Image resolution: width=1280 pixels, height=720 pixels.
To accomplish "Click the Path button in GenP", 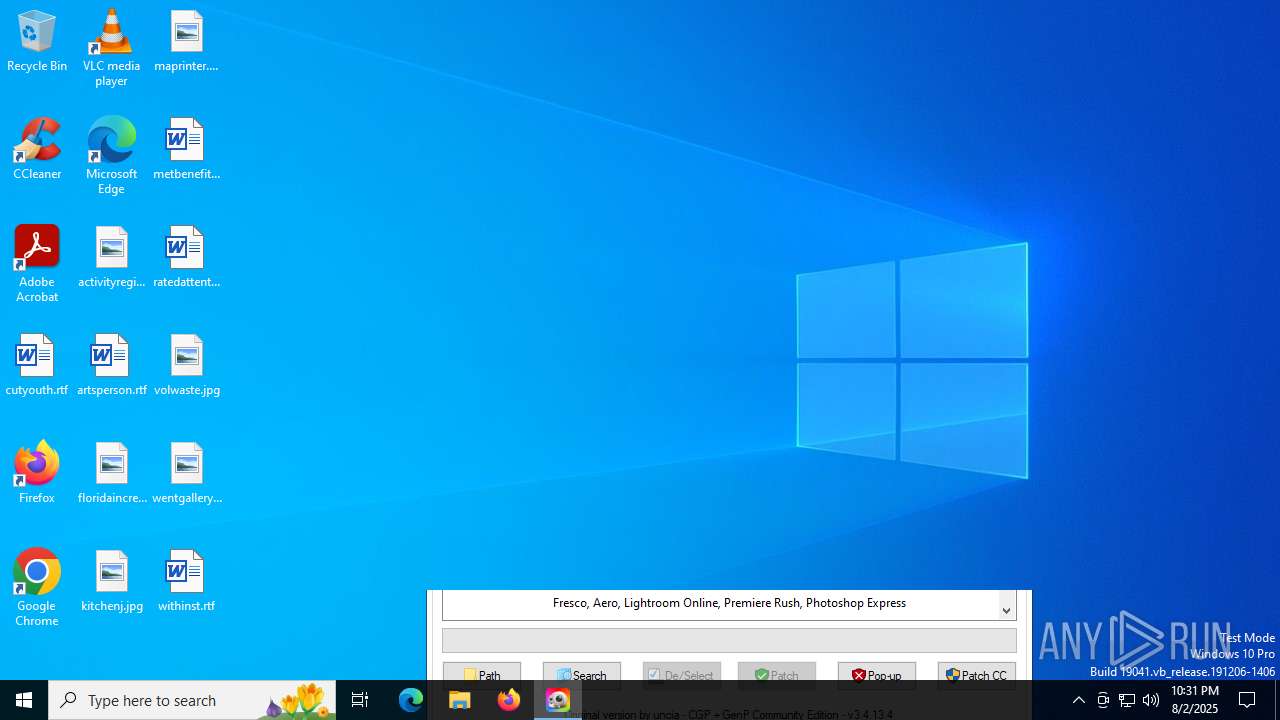I will (x=482, y=675).
